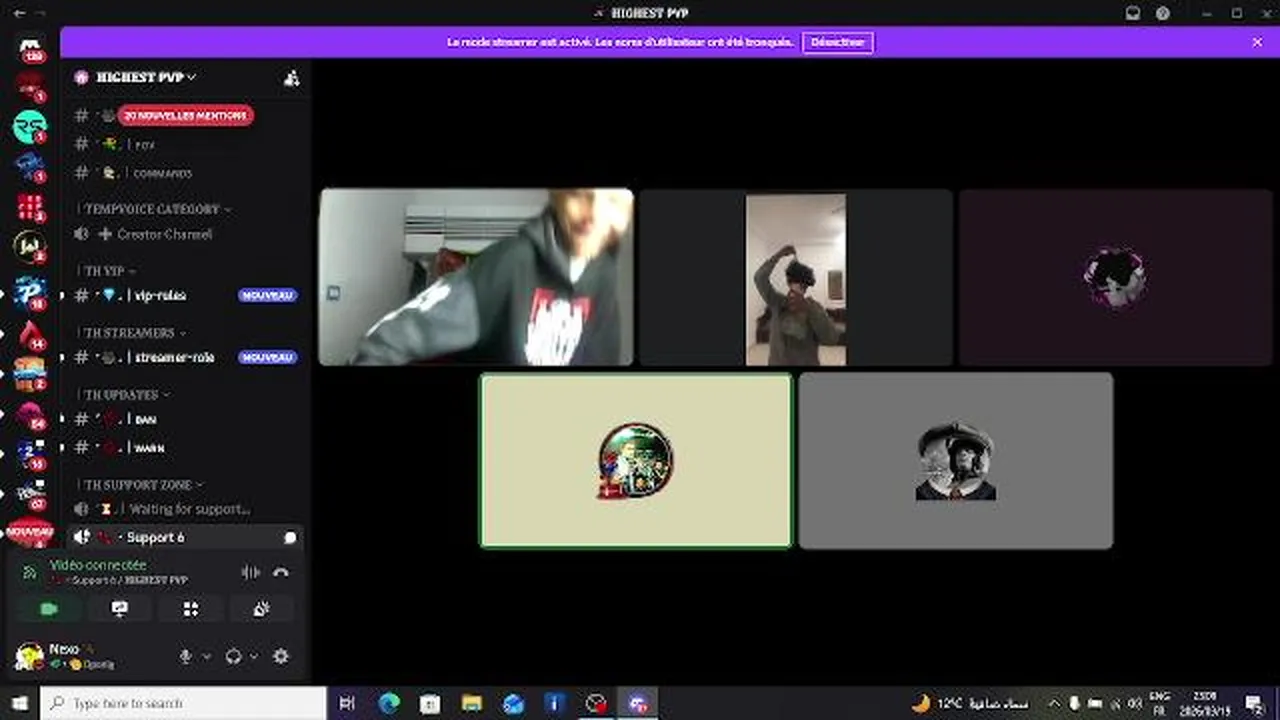Open Task View on the taskbar

point(347,703)
